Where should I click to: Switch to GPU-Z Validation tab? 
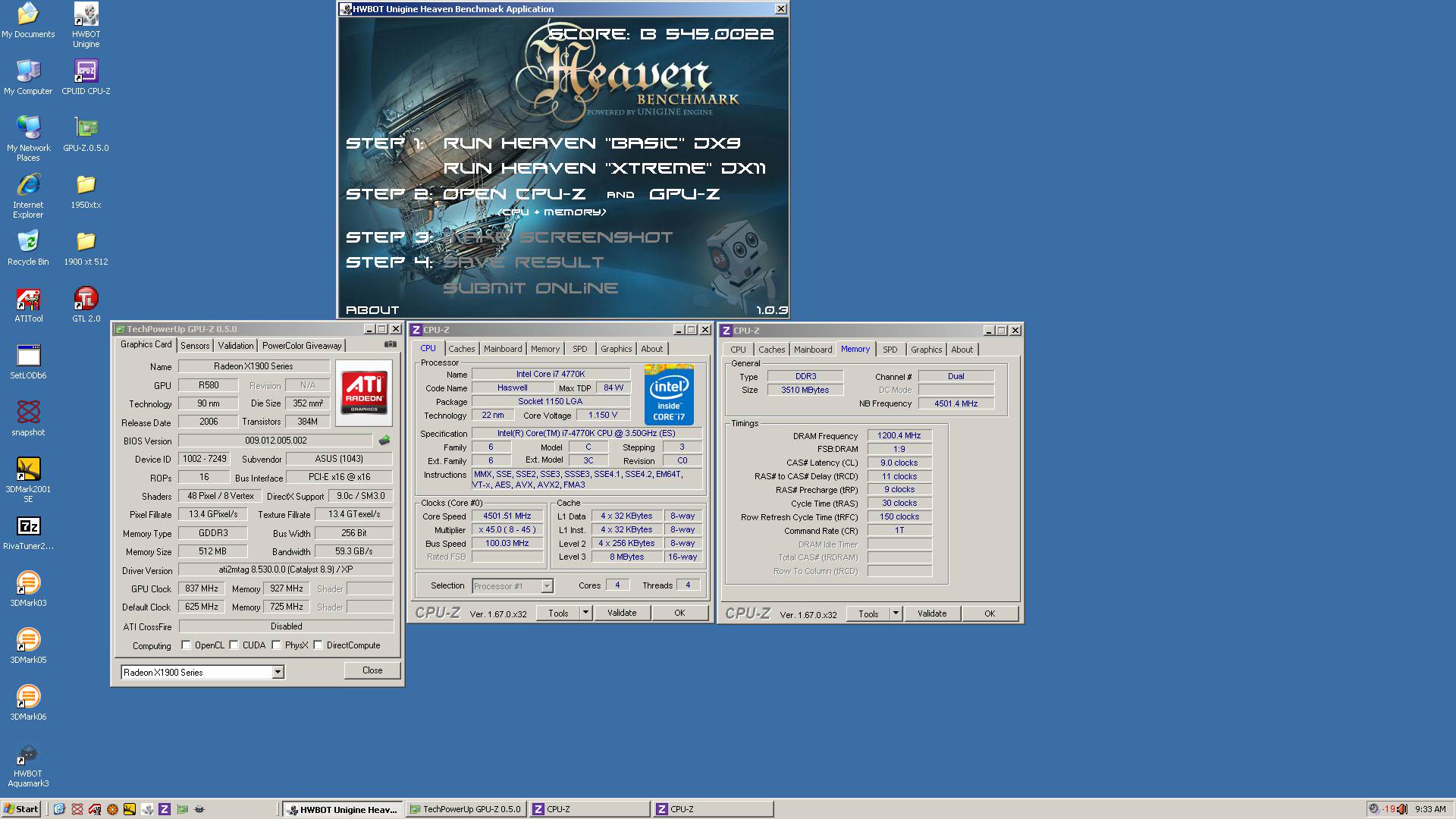(x=236, y=346)
